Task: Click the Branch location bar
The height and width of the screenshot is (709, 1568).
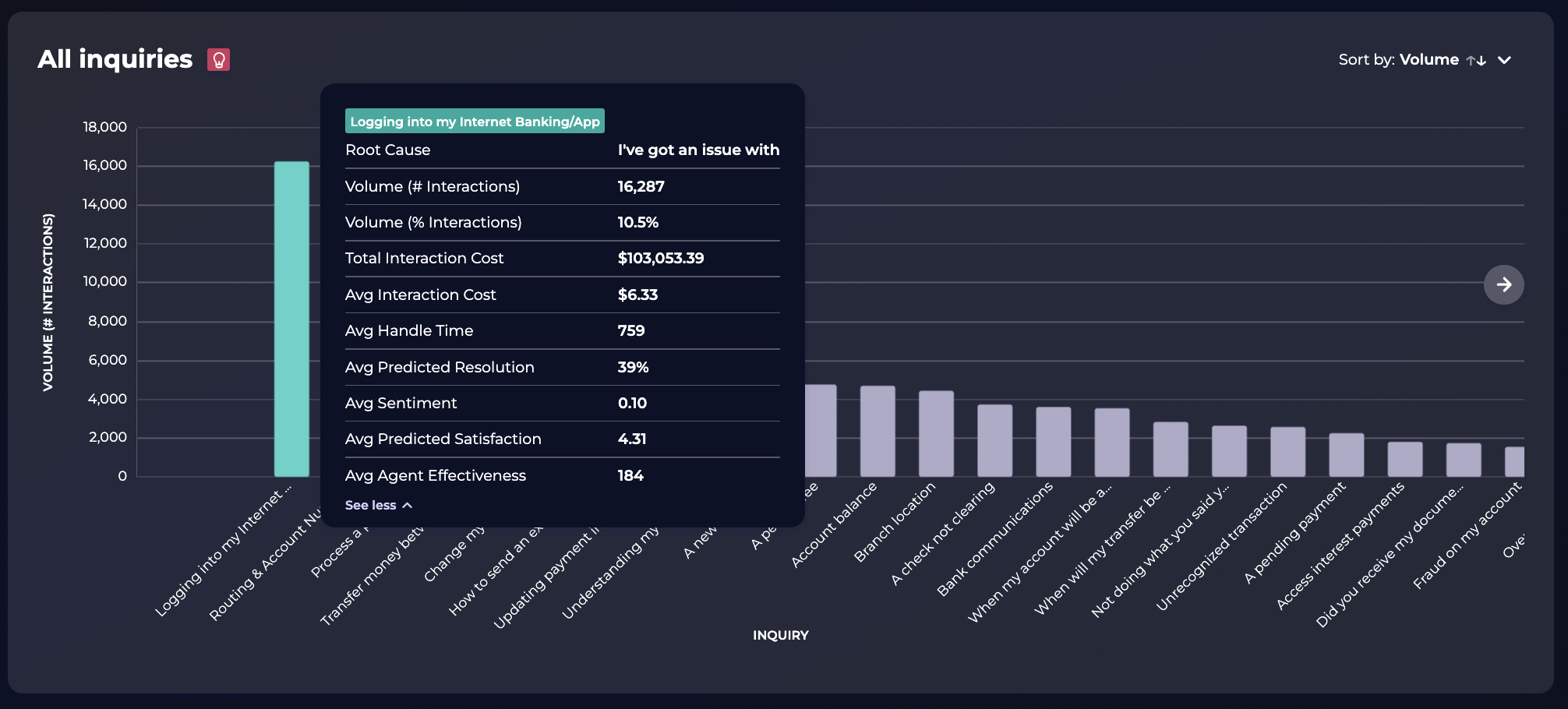Action: (938, 432)
